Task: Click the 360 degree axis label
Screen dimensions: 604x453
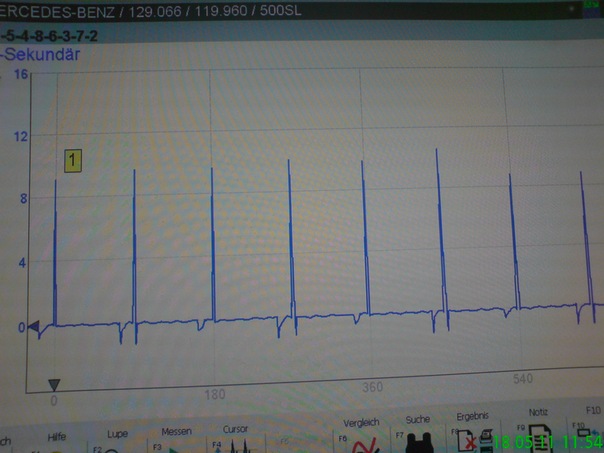Action: point(372,387)
